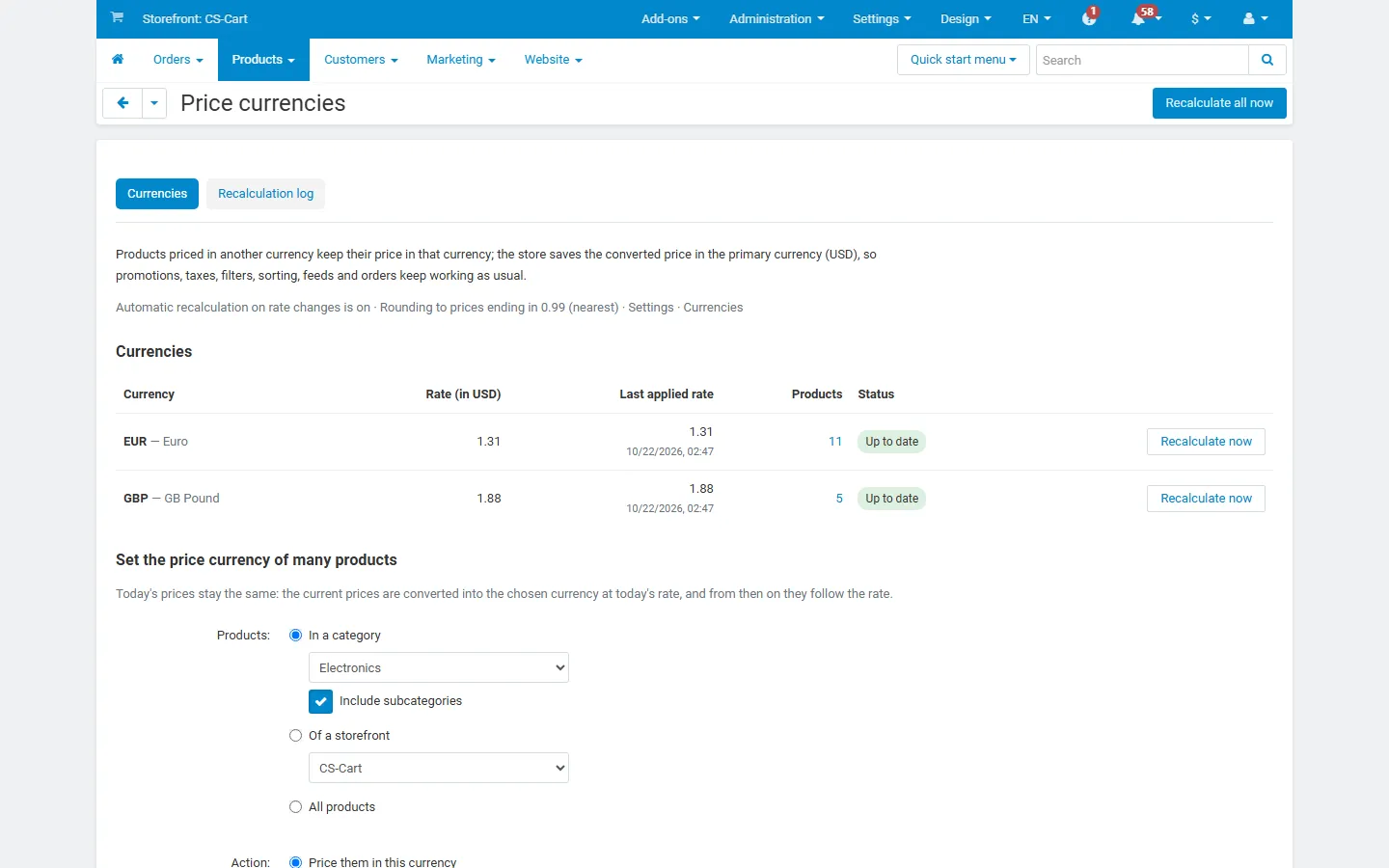Open the Design menu
1389x868 pixels.
[x=966, y=18]
